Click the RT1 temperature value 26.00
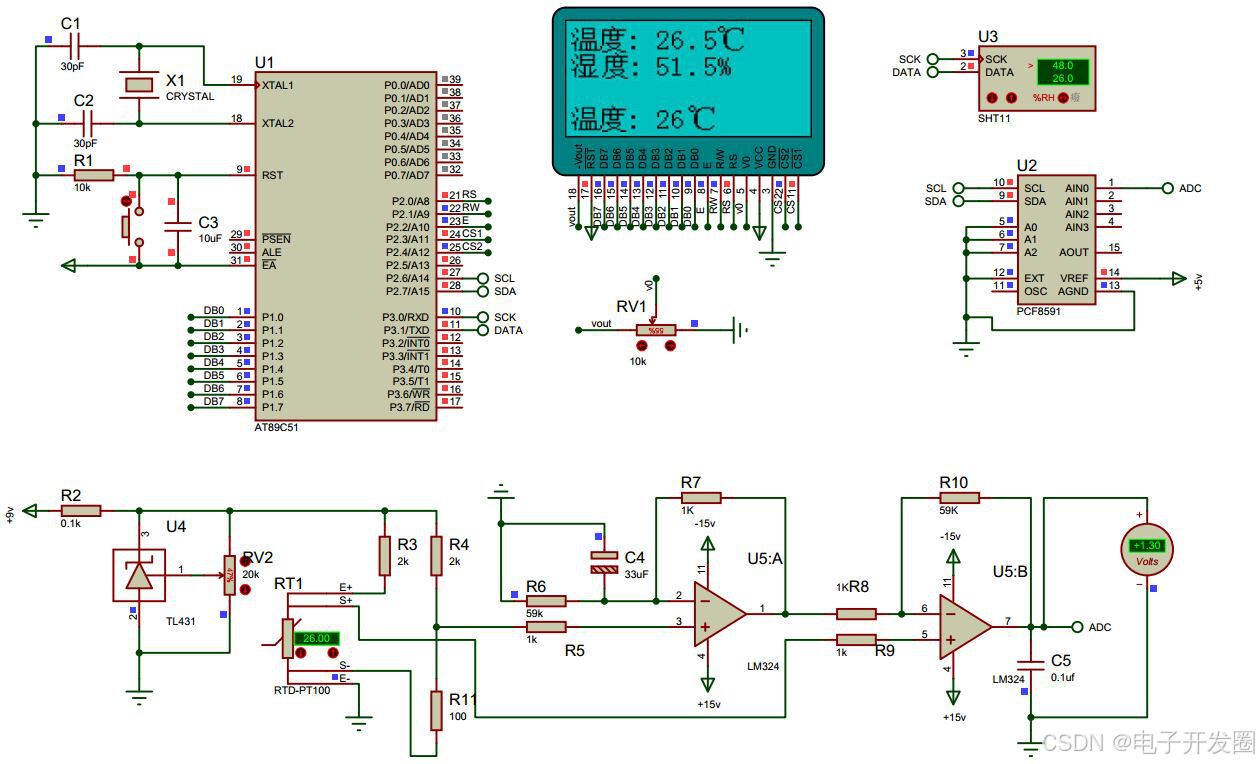Viewport: 1260px width, 764px height. coord(317,638)
